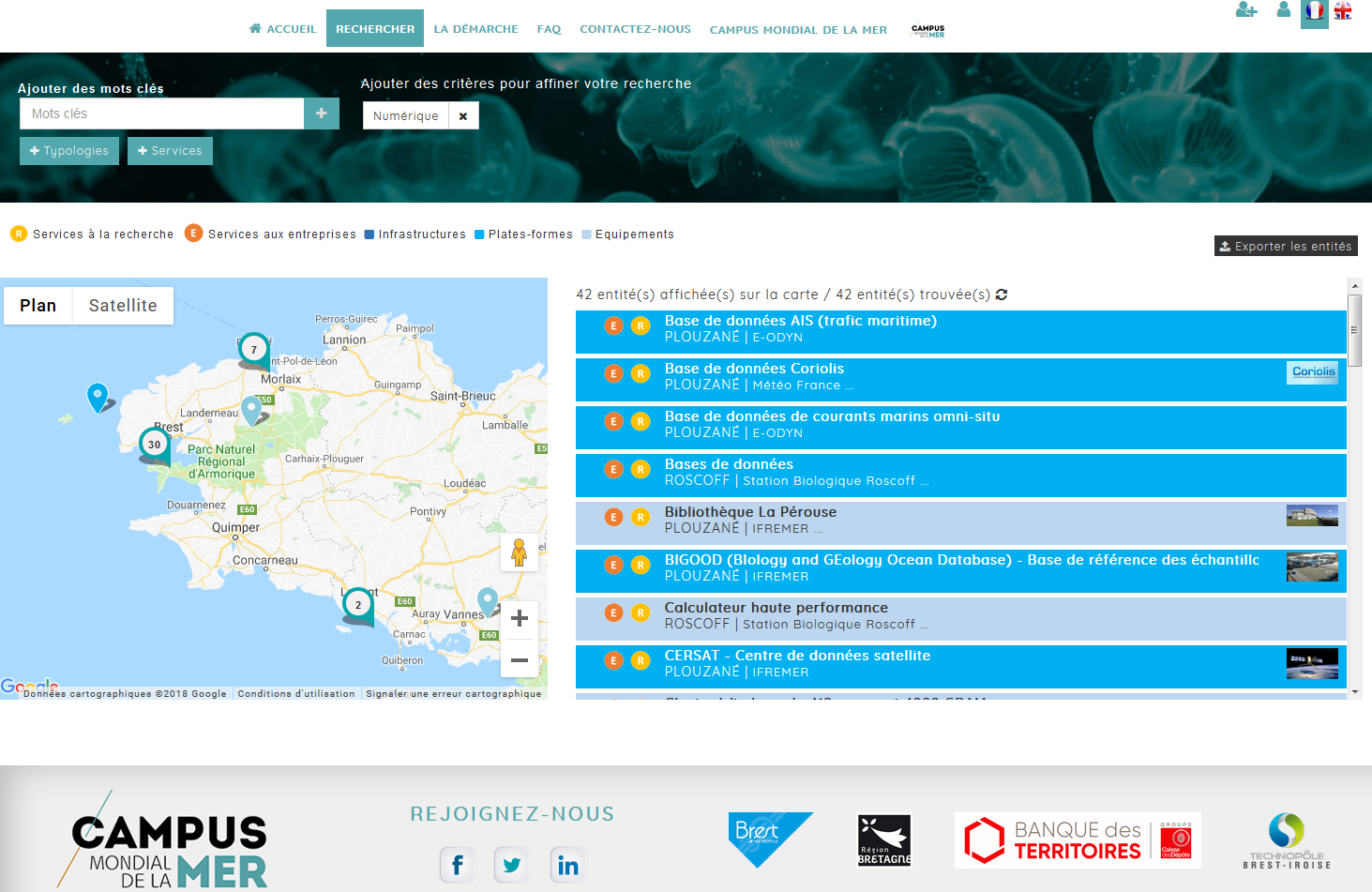Click the map pin near Vannes
1372x892 pixels.
click(x=488, y=601)
